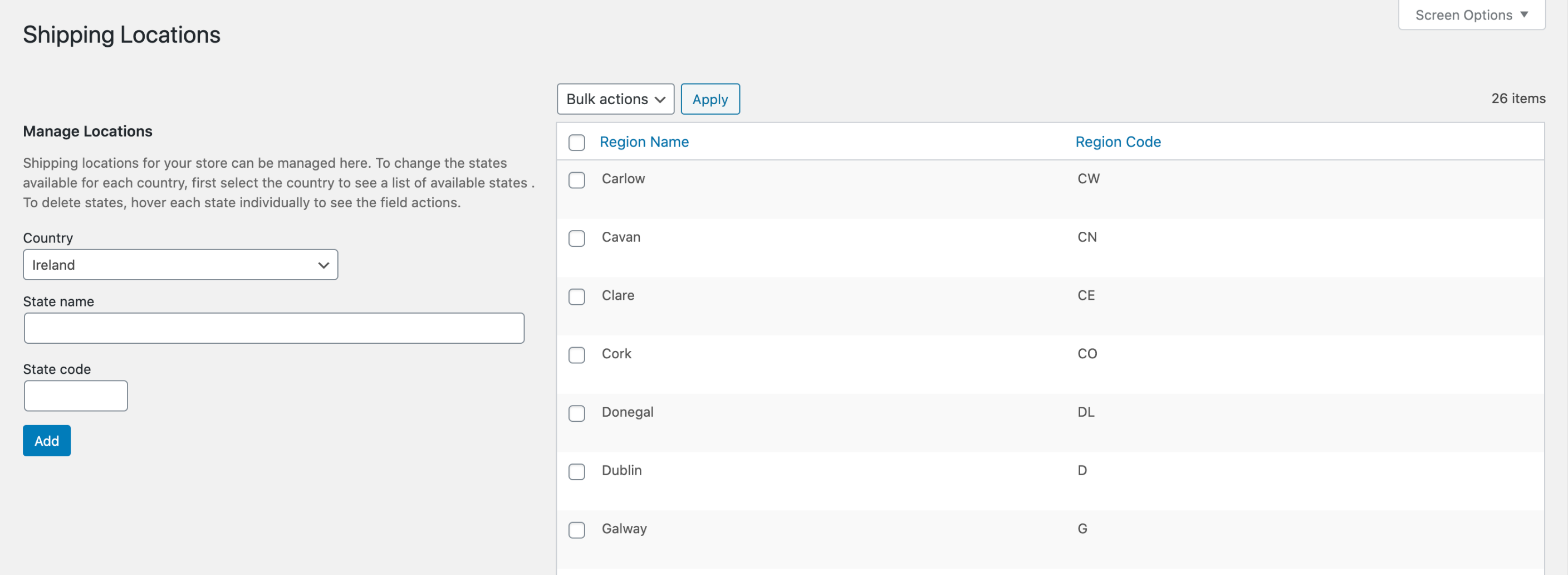Select the Galway row checkbox
Image resolution: width=1568 pixels, height=575 pixels.
point(576,530)
